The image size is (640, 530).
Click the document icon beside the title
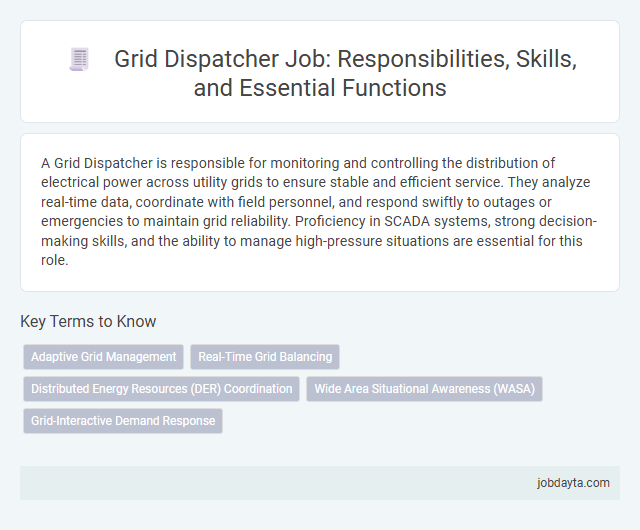(79, 59)
